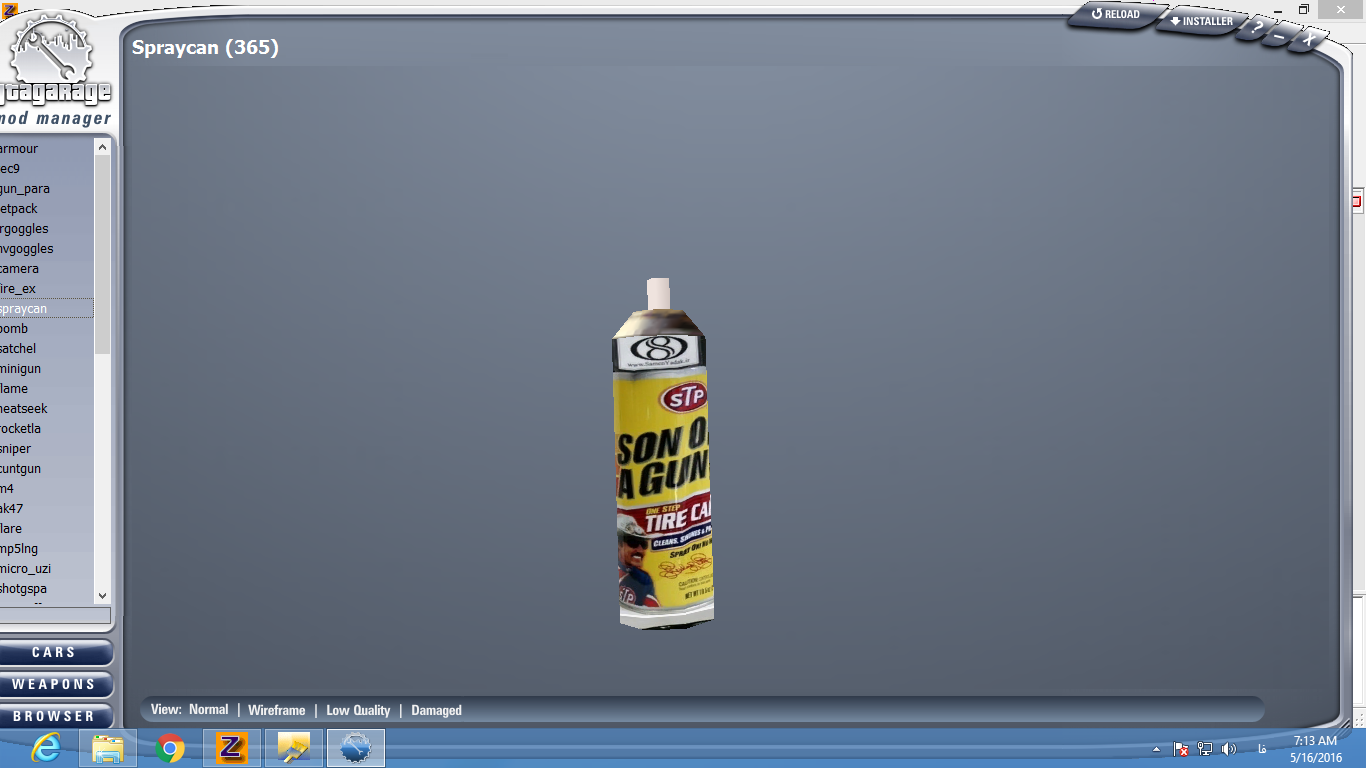Set view mode to Damaged
1366x768 pixels.
(436, 710)
